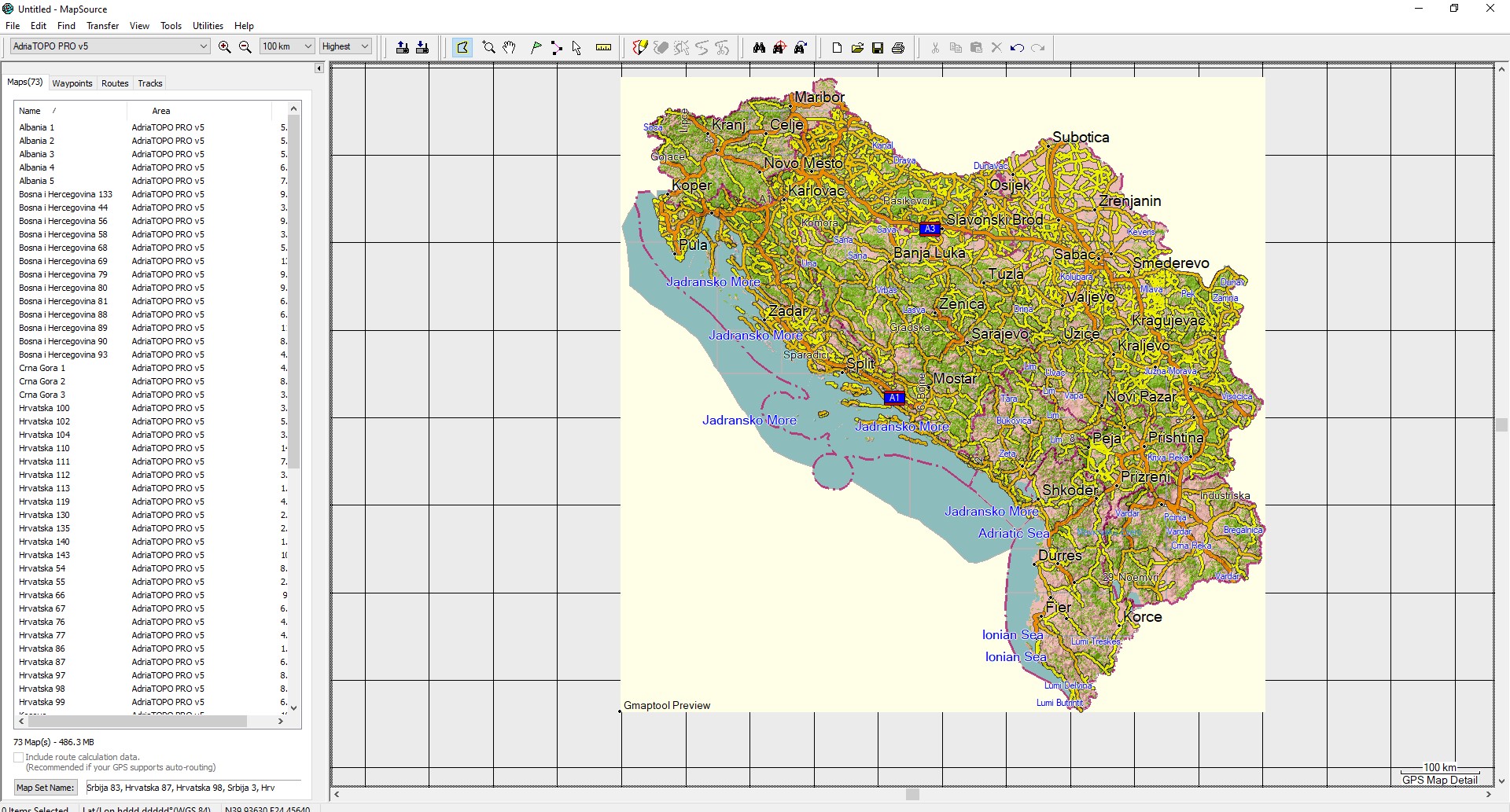This screenshot has width=1510, height=812.
Task: Click the Sarajevo label on the map
Action: tap(1000, 334)
